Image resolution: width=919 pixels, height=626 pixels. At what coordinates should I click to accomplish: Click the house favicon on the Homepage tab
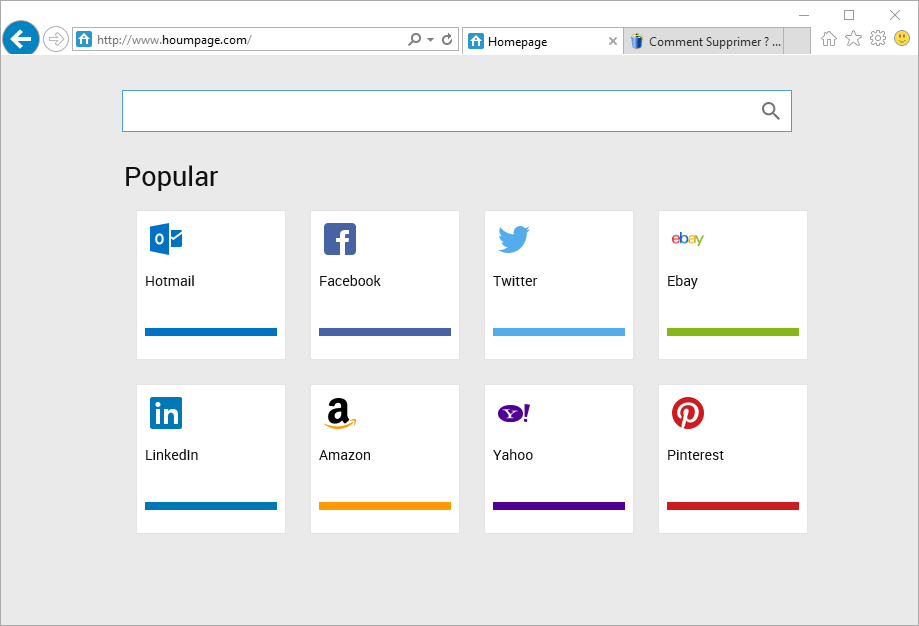pyautogui.click(x=476, y=41)
